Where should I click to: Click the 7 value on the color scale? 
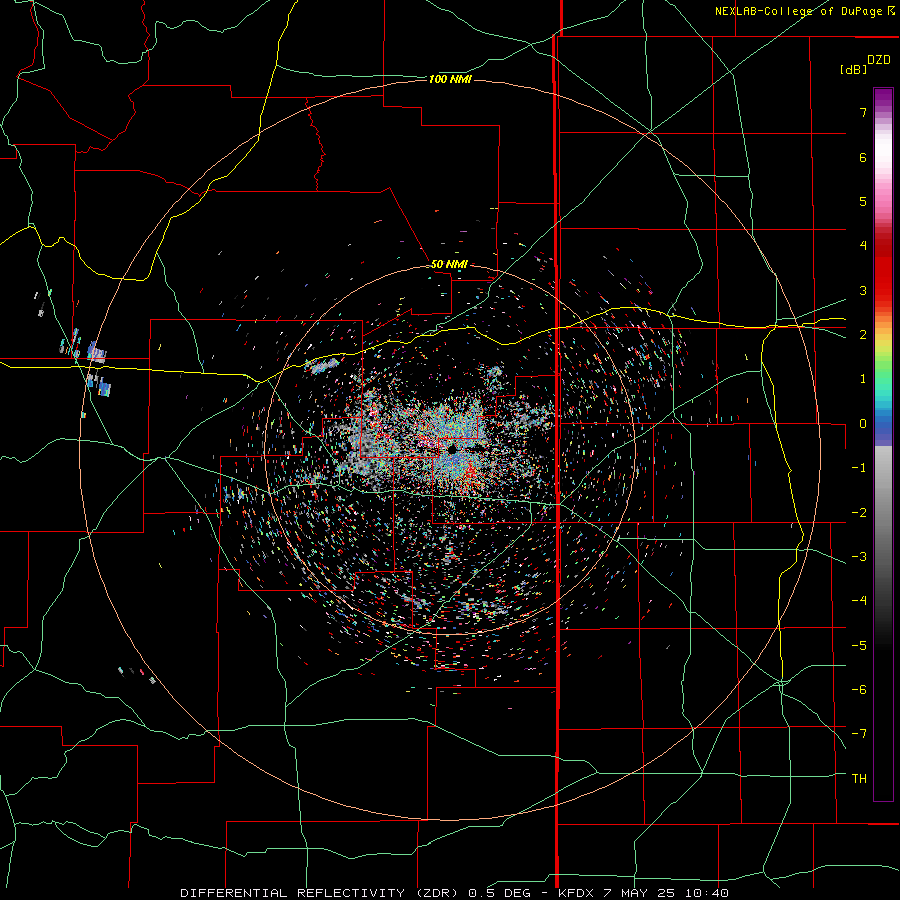click(x=863, y=112)
